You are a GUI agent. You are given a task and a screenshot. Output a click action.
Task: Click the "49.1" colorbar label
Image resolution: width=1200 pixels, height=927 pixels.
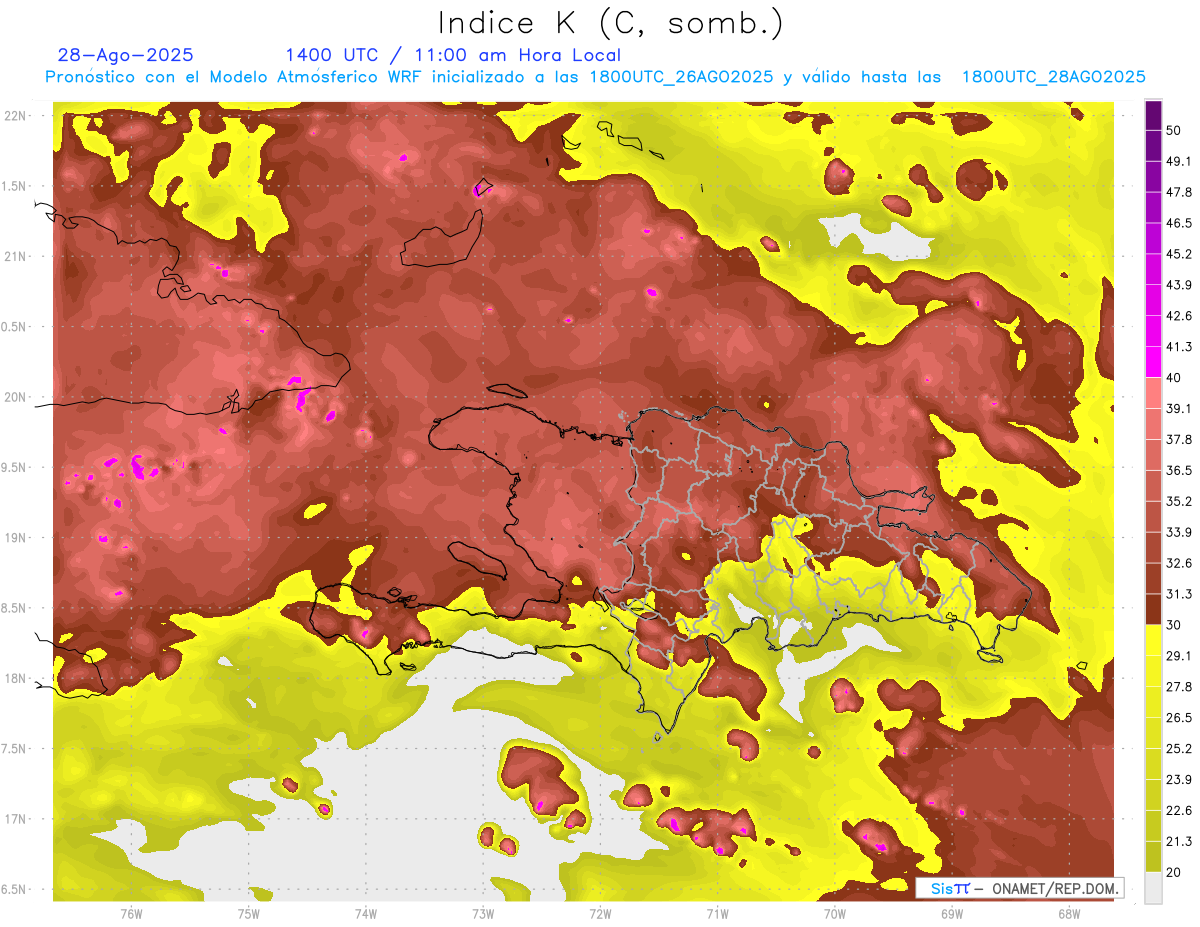point(1179,161)
